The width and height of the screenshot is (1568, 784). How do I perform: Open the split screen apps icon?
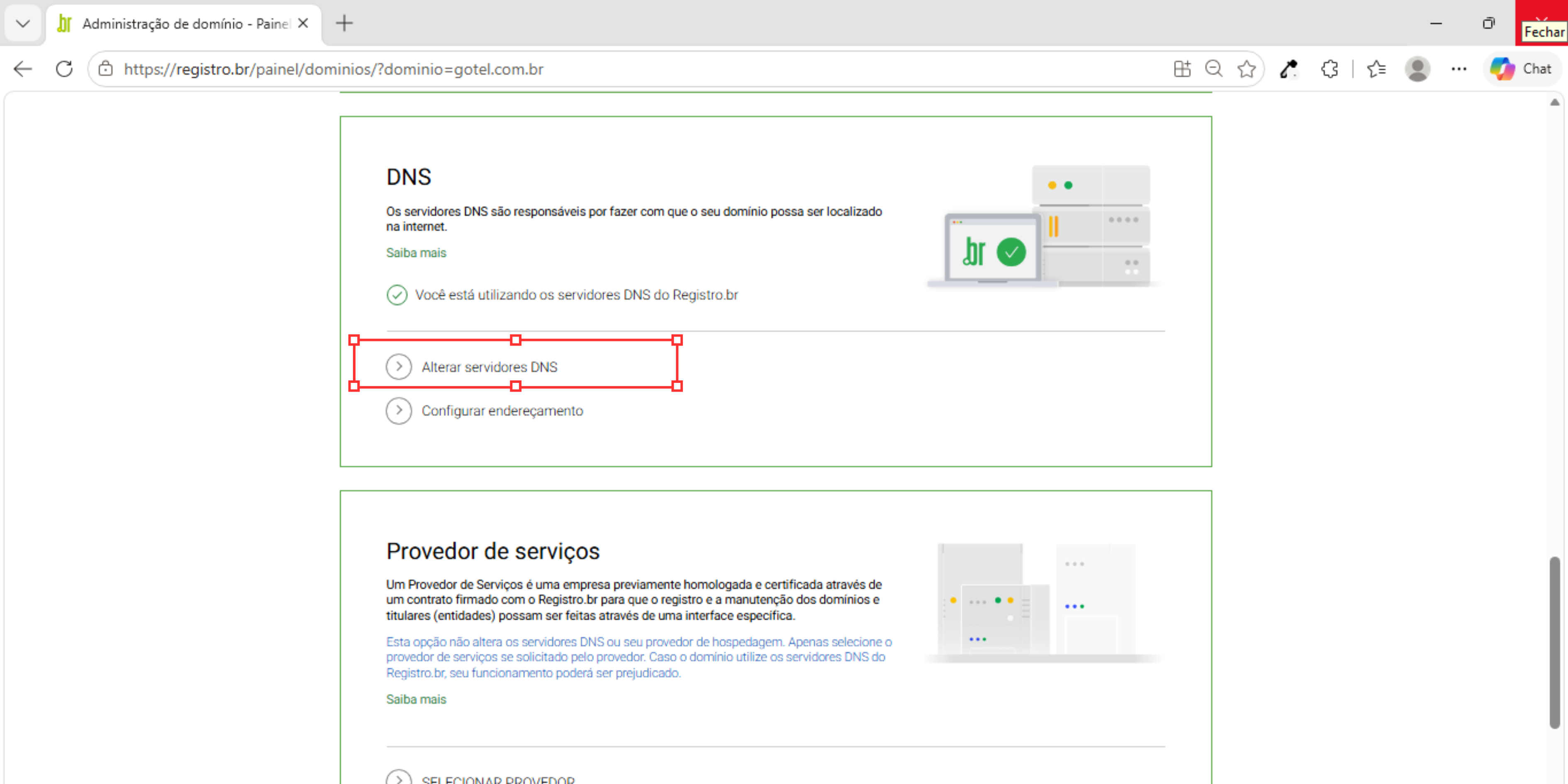[1182, 69]
